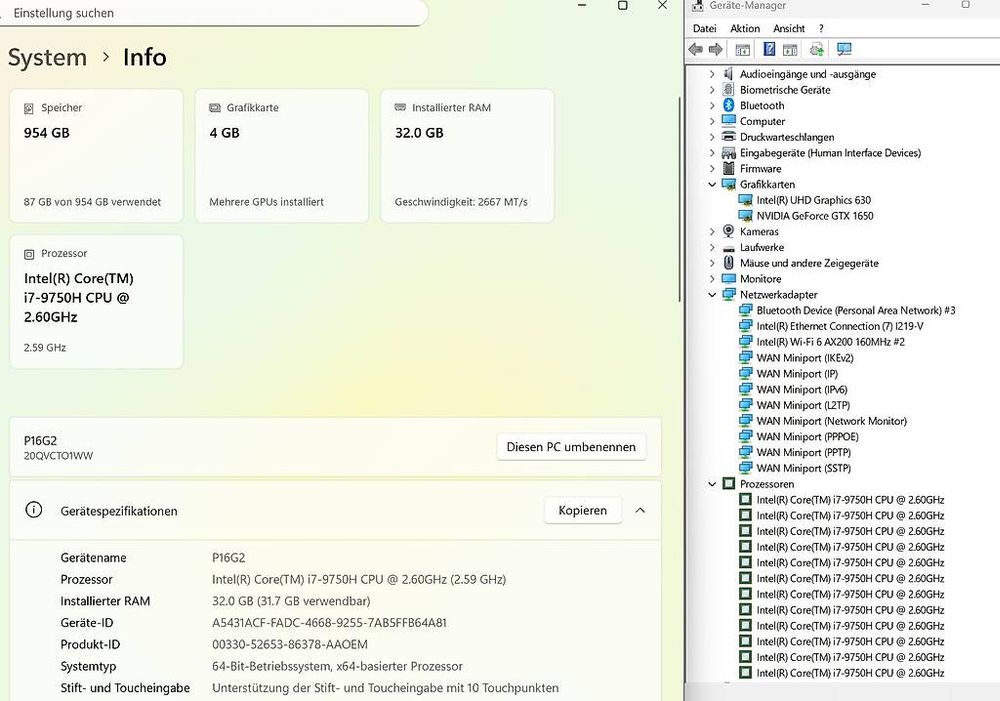Open the Ansicht menu
The image size is (1000, 701).
(x=788, y=28)
